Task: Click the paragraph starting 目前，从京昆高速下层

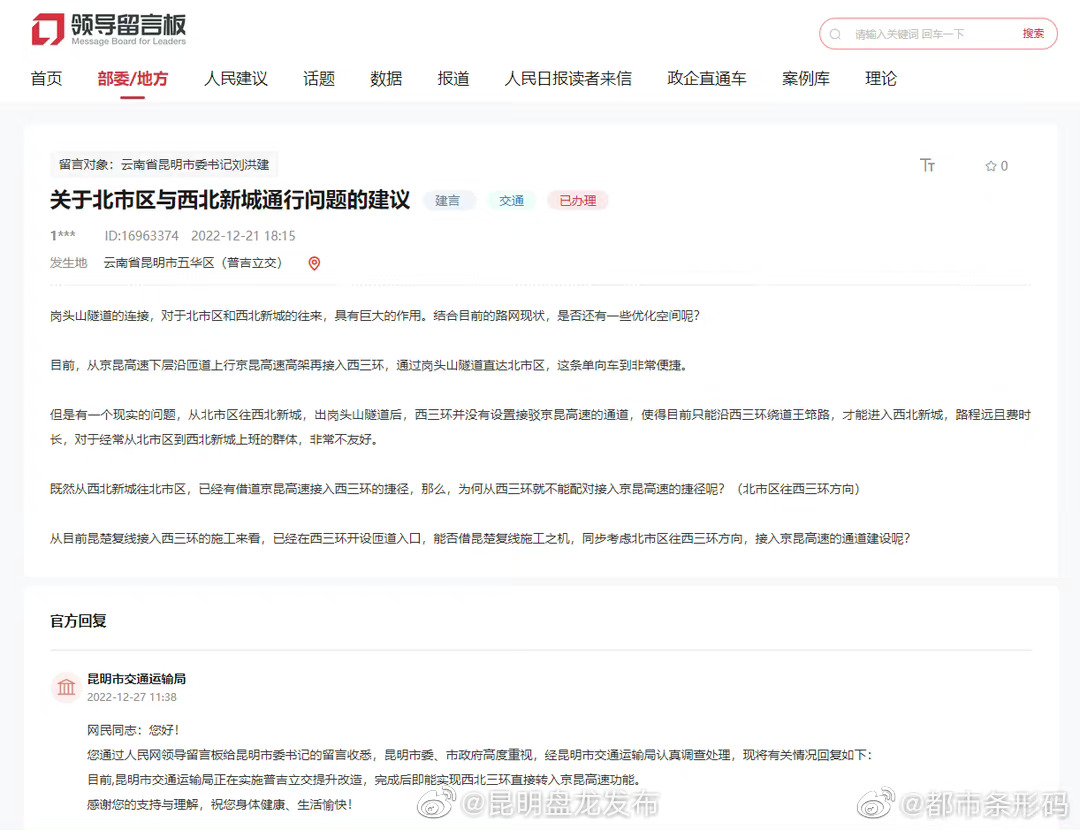Action: 368,365
